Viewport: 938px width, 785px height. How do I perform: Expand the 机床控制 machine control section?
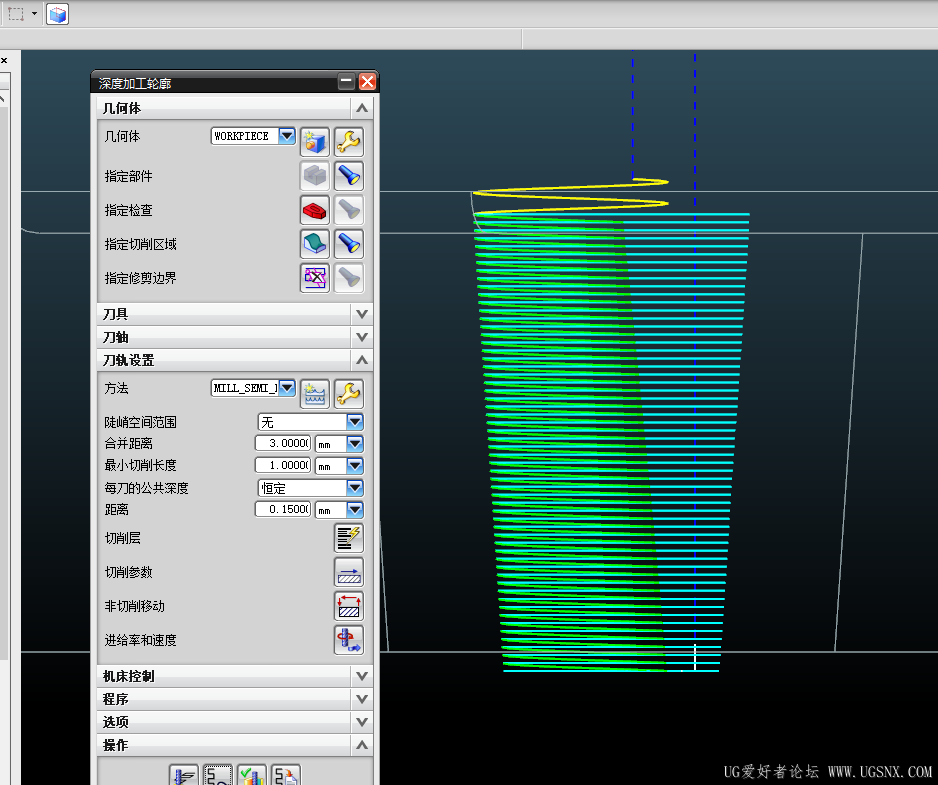click(362, 676)
